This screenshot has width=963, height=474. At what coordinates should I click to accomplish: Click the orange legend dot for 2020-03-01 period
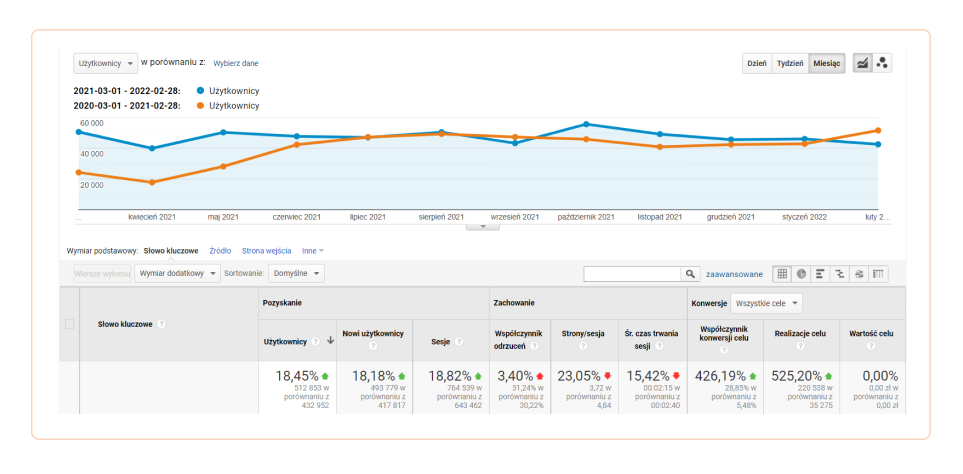coord(200,106)
